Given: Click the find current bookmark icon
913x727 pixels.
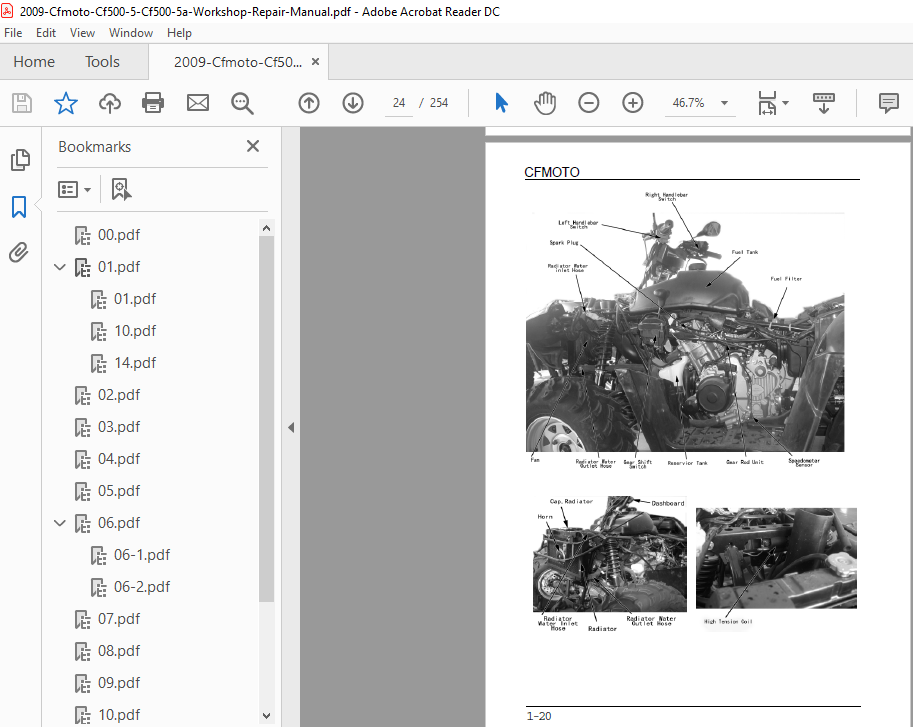Looking at the screenshot, I should click(121, 189).
